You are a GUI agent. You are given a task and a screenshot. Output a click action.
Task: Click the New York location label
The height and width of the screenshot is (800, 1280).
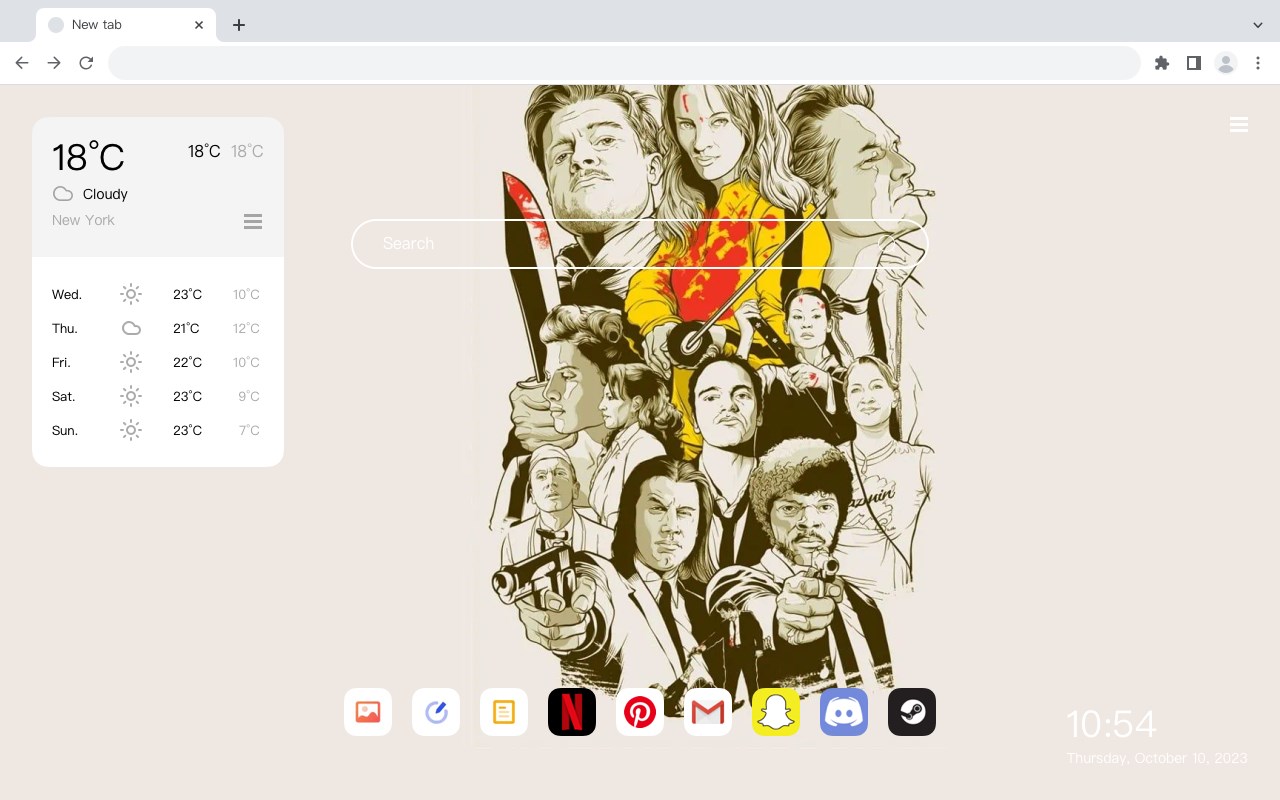(83, 220)
